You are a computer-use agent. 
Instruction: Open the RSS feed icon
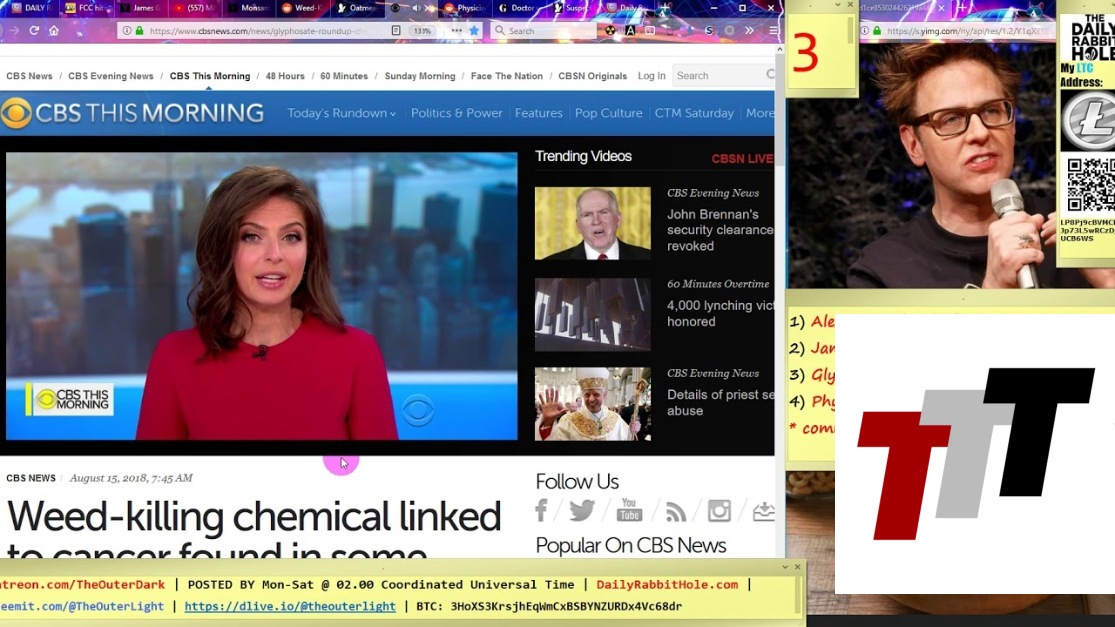676,512
